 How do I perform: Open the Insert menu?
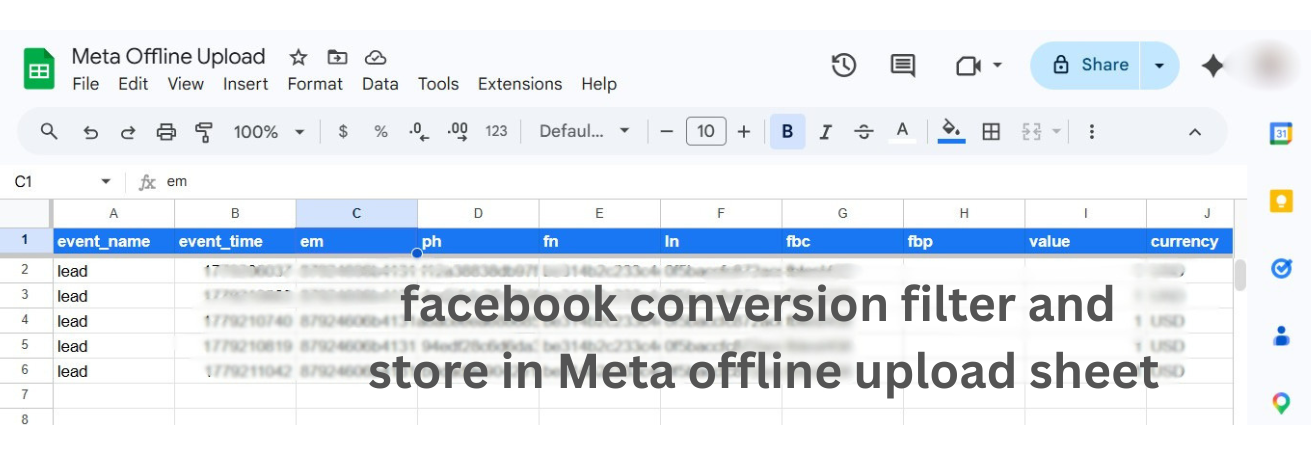(x=246, y=84)
